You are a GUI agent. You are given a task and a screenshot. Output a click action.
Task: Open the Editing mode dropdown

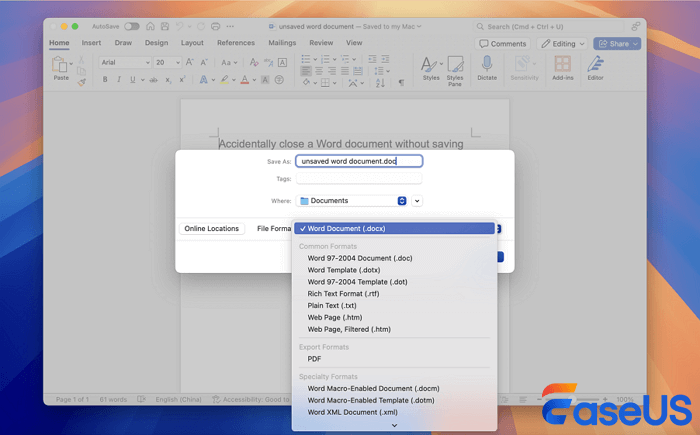pos(562,44)
